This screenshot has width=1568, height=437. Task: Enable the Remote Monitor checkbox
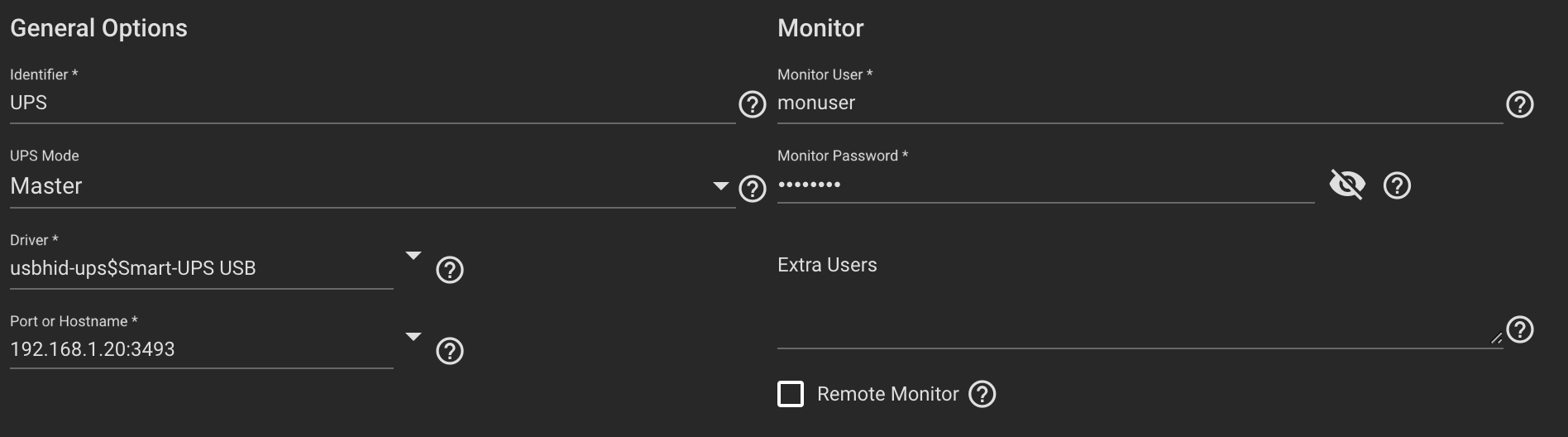point(791,394)
